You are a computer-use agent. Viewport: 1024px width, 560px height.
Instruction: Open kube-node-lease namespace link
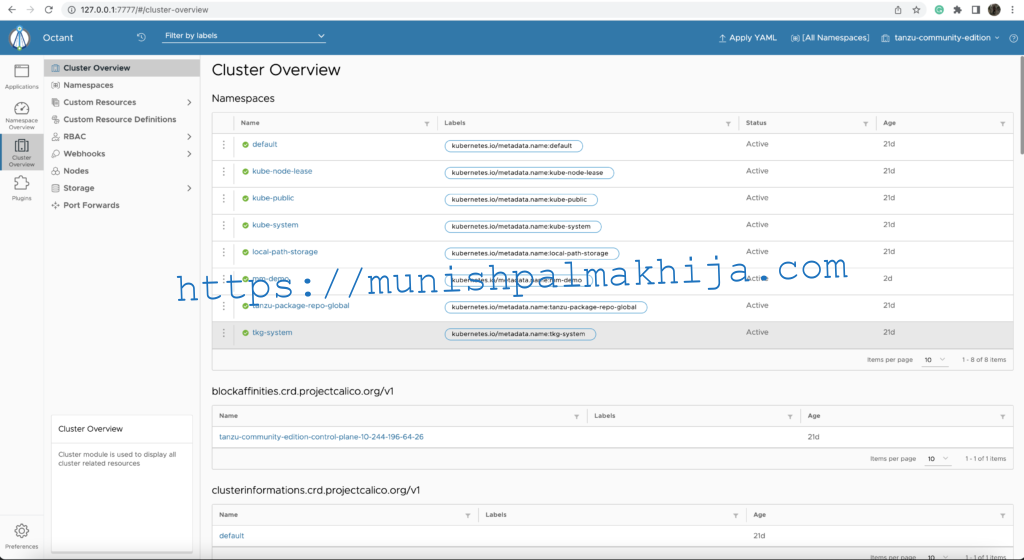282,171
